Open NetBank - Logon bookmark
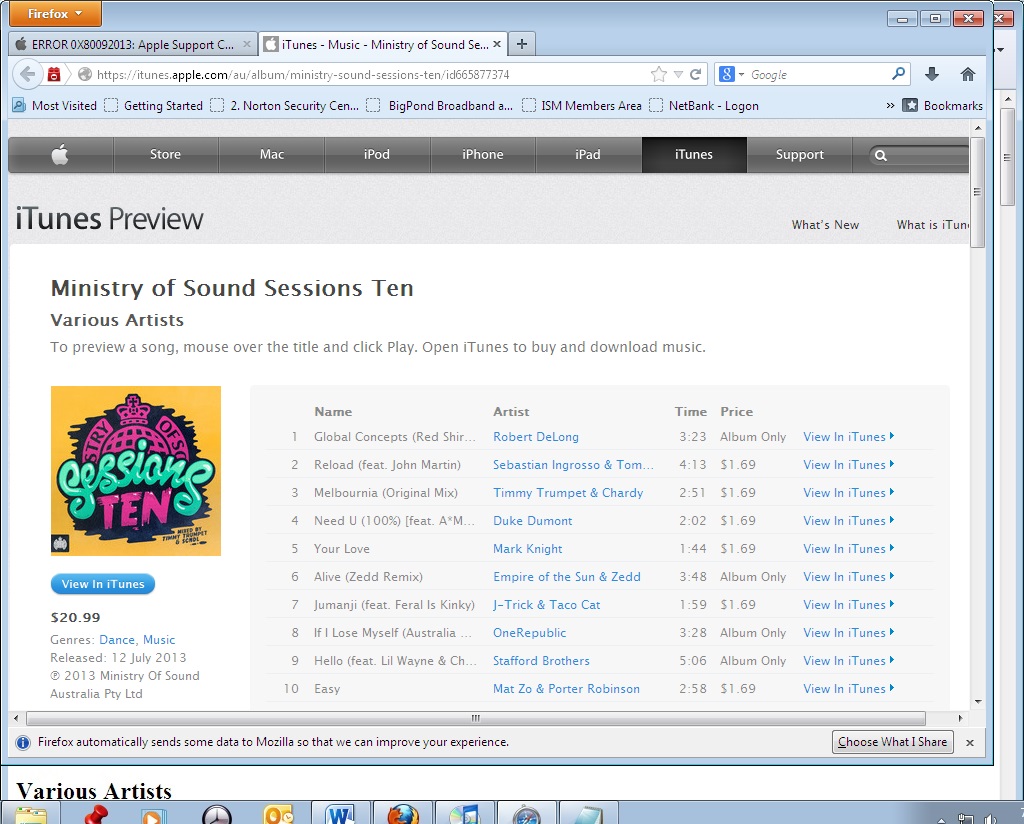This screenshot has height=824, width=1024. pos(705,105)
